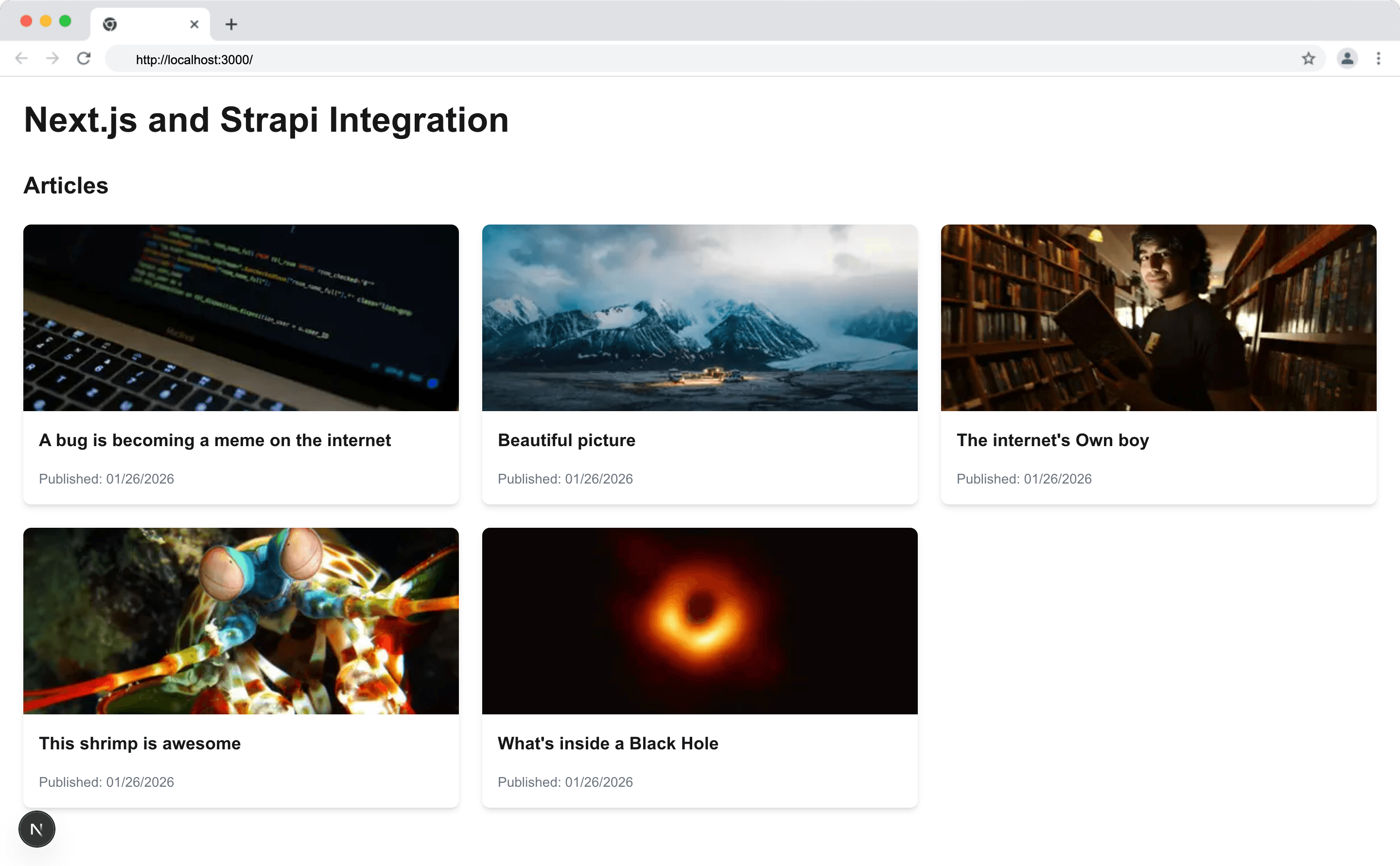Open the black hole article image
1400x866 pixels.
pos(700,621)
